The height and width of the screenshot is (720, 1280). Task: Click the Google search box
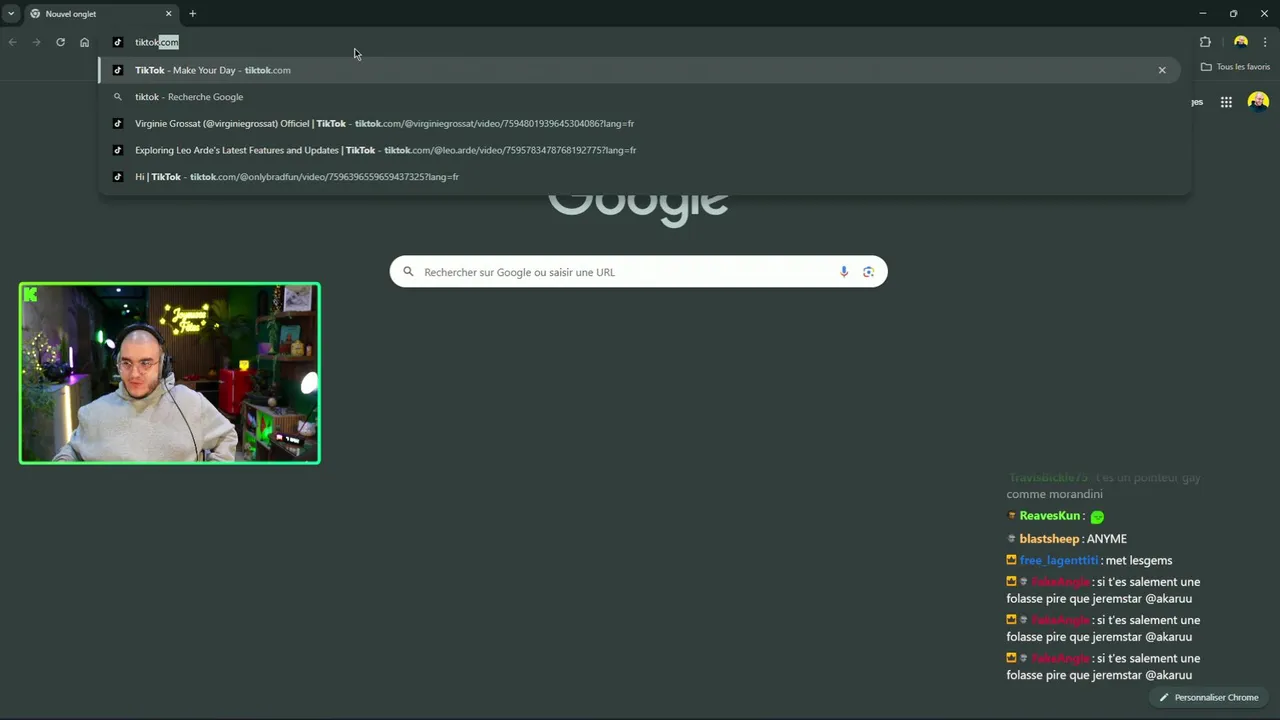638,272
